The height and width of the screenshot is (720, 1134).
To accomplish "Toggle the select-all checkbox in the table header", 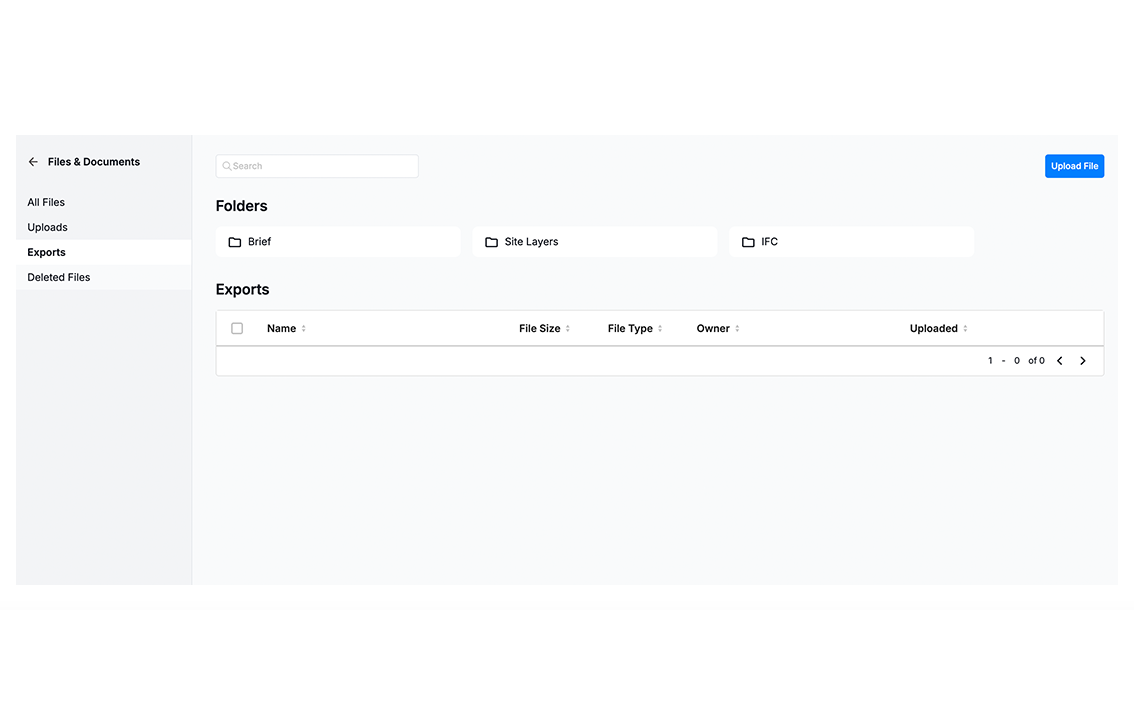I will tap(237, 328).
